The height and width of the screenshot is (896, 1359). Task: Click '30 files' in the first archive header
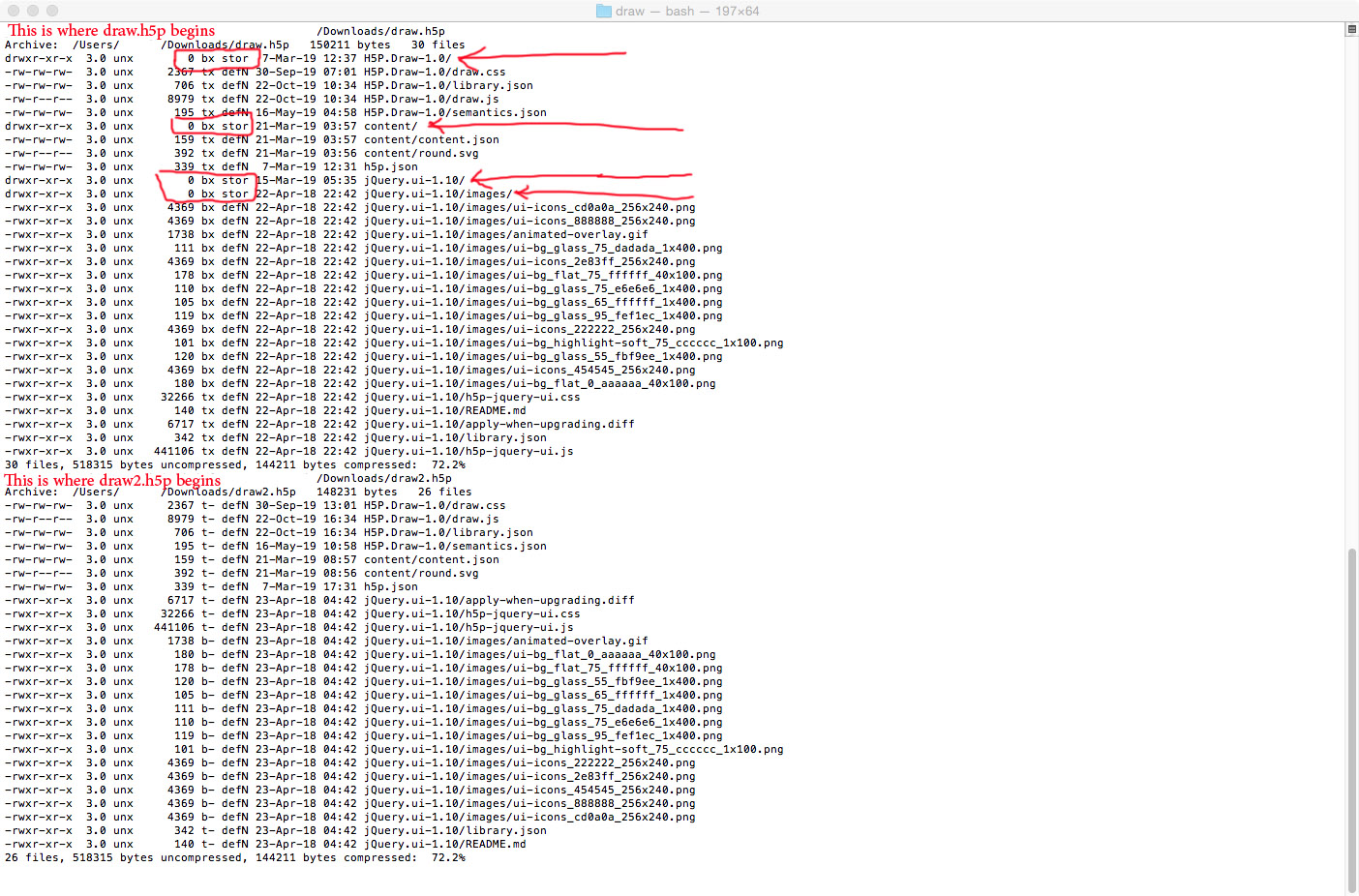pyautogui.click(x=438, y=45)
